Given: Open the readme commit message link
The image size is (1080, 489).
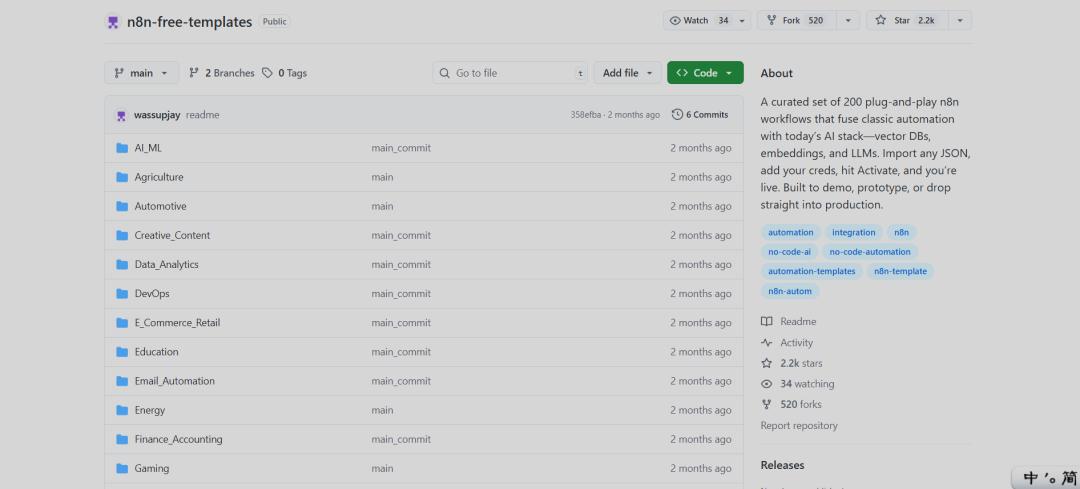Looking at the screenshot, I should click(x=202, y=115).
